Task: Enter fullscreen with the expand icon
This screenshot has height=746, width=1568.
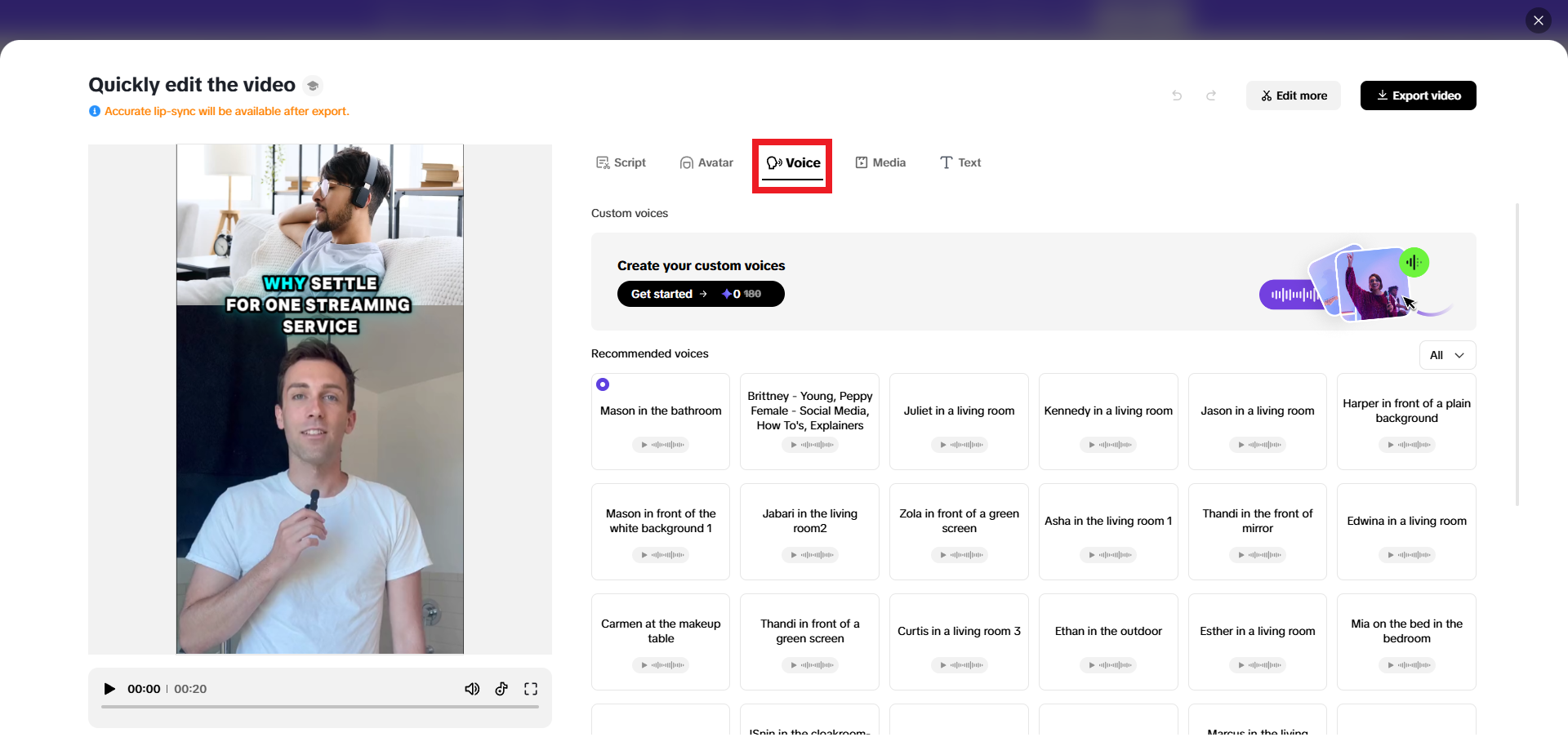Action: coord(531,689)
